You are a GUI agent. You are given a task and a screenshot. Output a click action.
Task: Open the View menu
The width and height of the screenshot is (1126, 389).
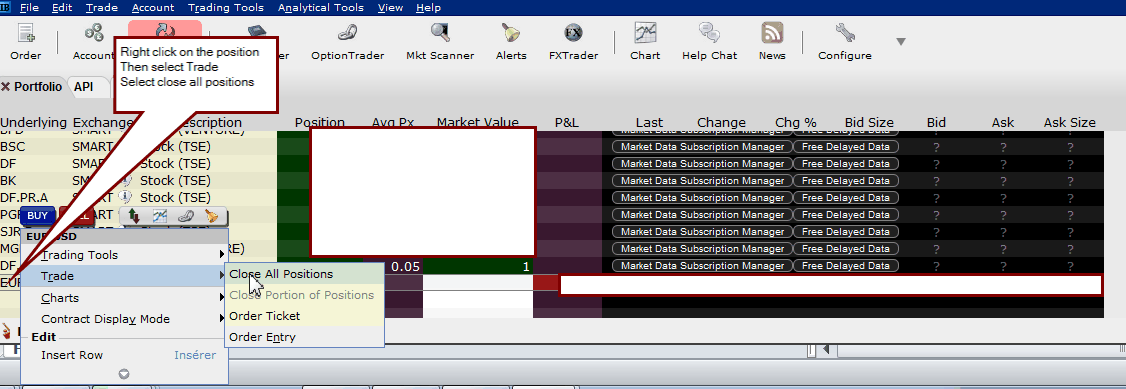click(x=390, y=8)
